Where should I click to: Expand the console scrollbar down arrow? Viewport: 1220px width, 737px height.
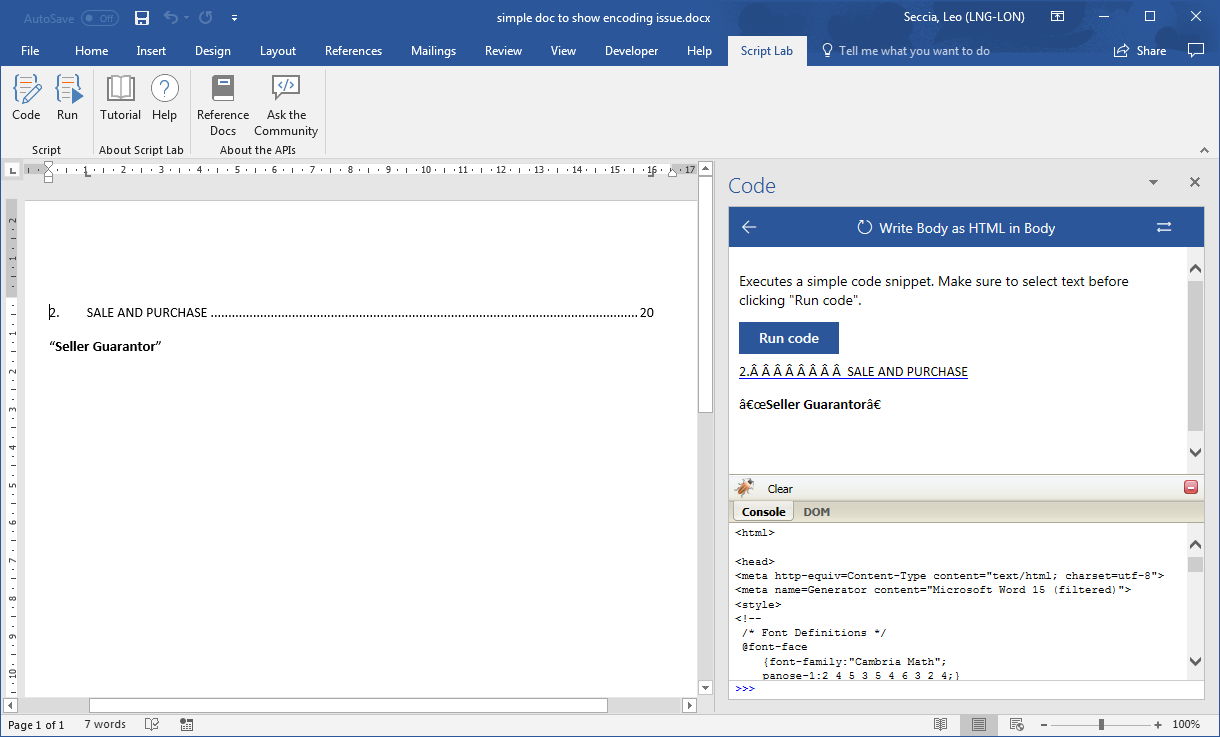(1195, 661)
